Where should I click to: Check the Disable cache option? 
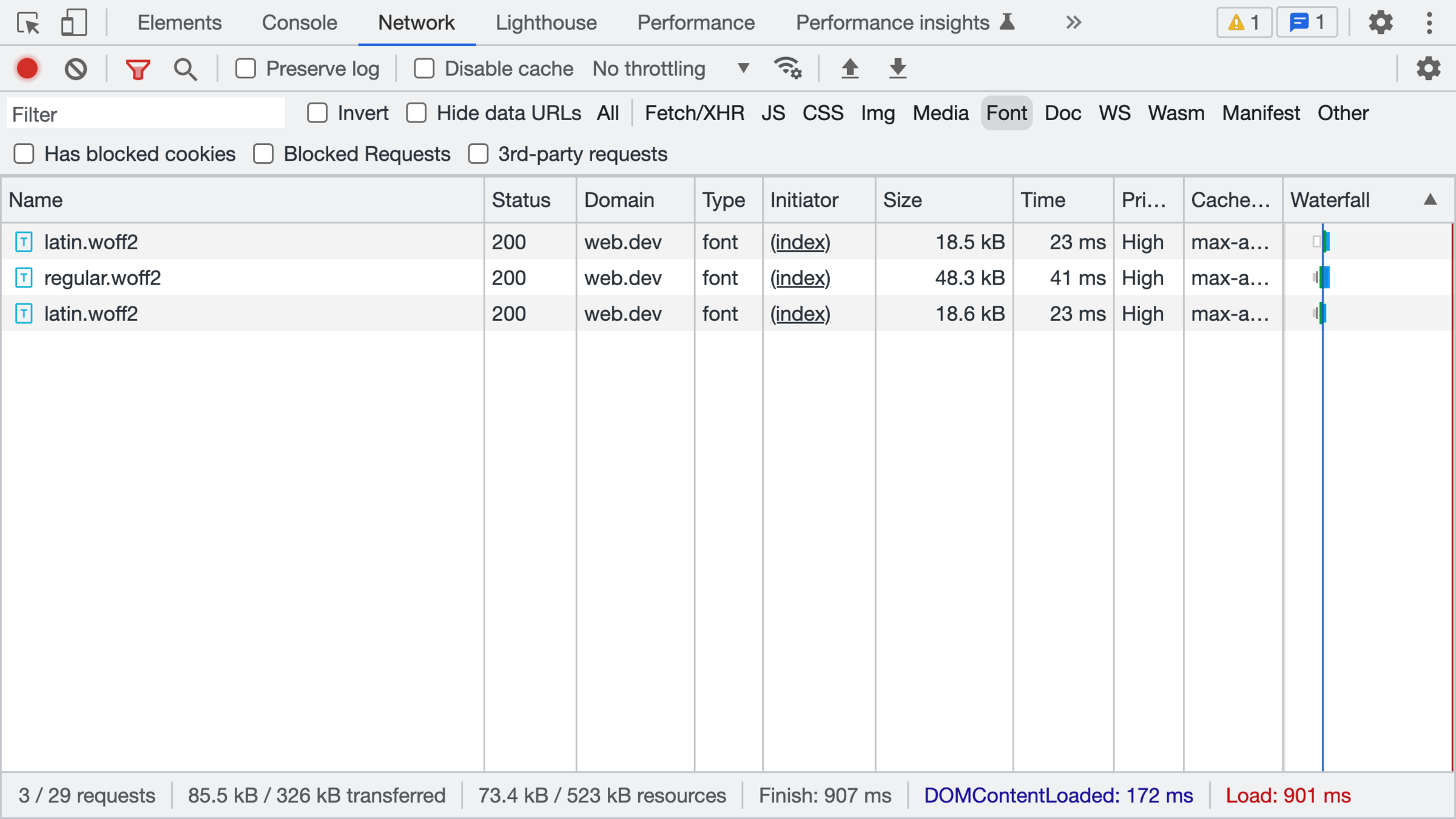[424, 69]
